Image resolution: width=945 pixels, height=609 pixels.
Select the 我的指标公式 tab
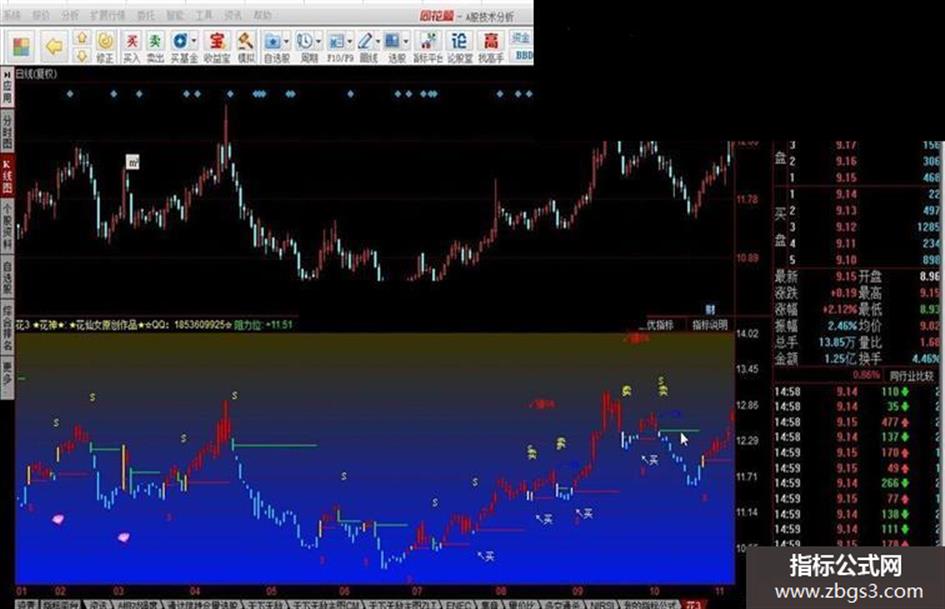tap(648, 604)
